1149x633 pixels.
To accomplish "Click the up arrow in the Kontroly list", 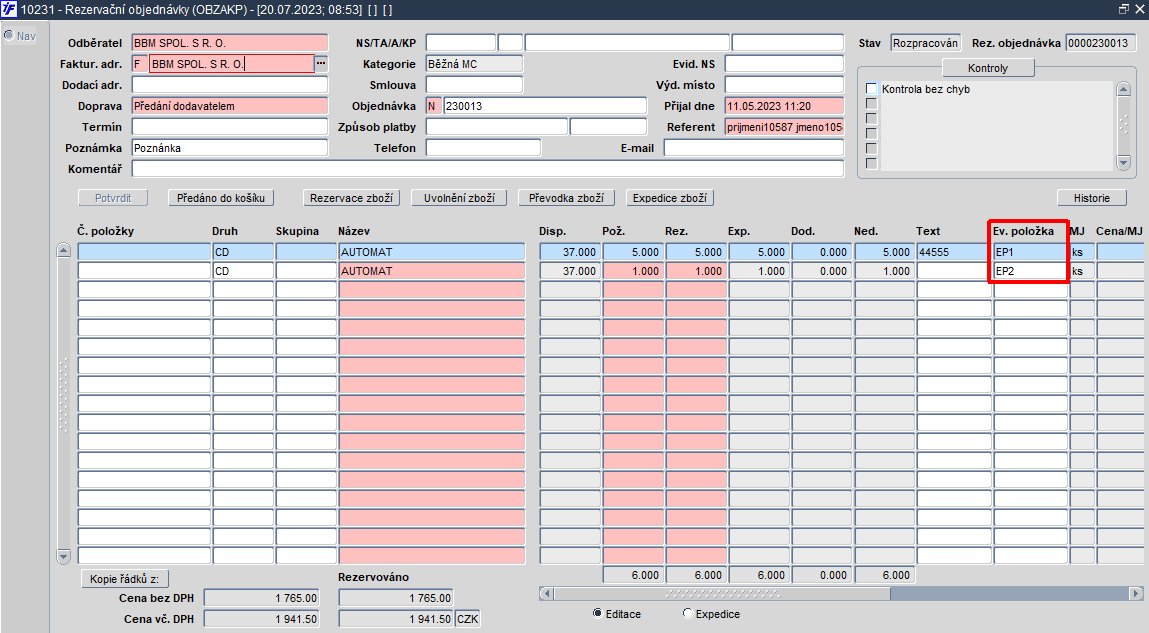I will coord(1123,89).
